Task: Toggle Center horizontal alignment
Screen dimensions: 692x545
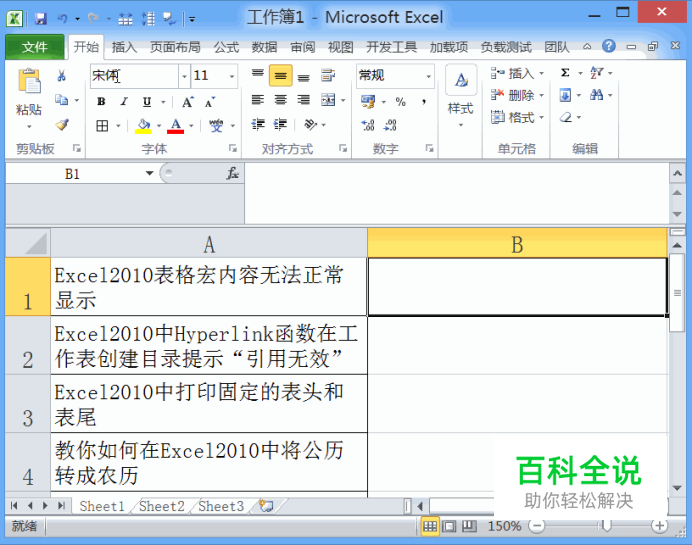Action: pos(281,100)
